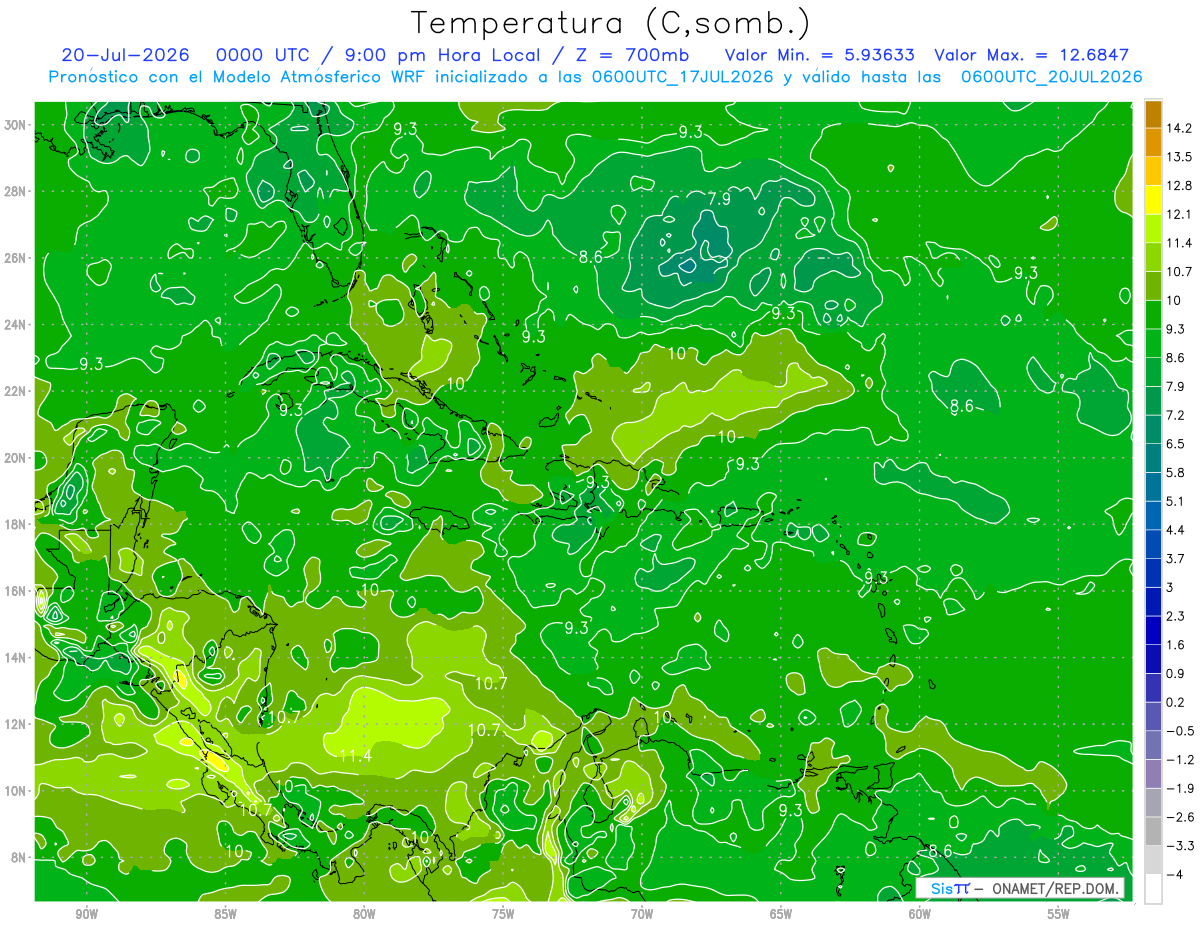This screenshot has height=927, width=1200.
Task: Click the purple swatch beside -1.2
Action: pos(1153,774)
